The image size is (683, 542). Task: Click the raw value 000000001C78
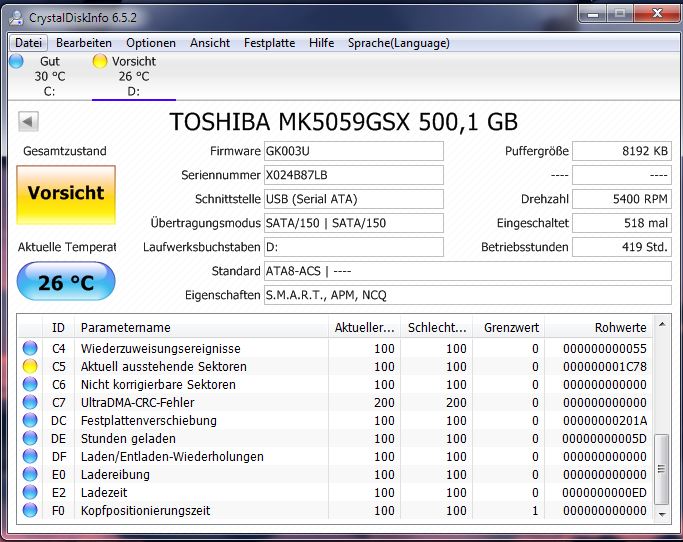click(605, 366)
